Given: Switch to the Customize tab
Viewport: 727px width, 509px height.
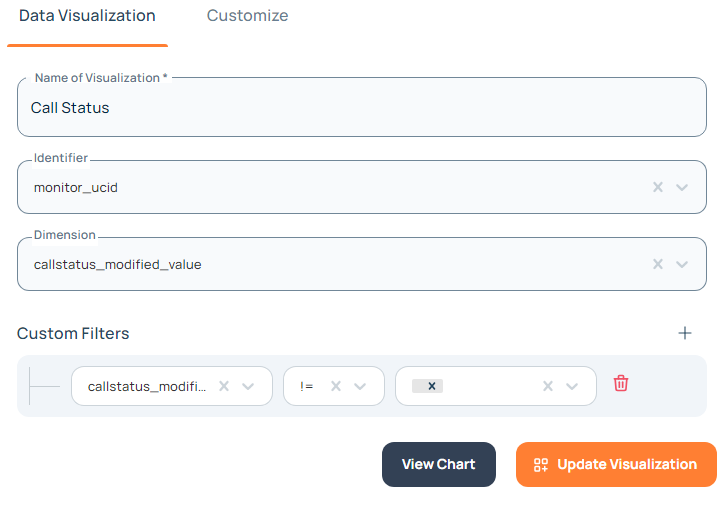Looking at the screenshot, I should click(247, 16).
